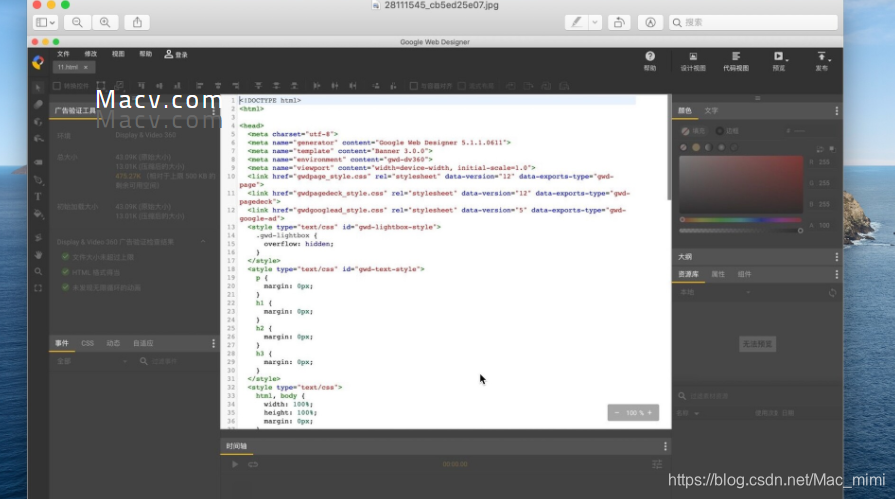Collapse the Display & Video 360 validation results
This screenshot has width=895, height=499.
203,242
